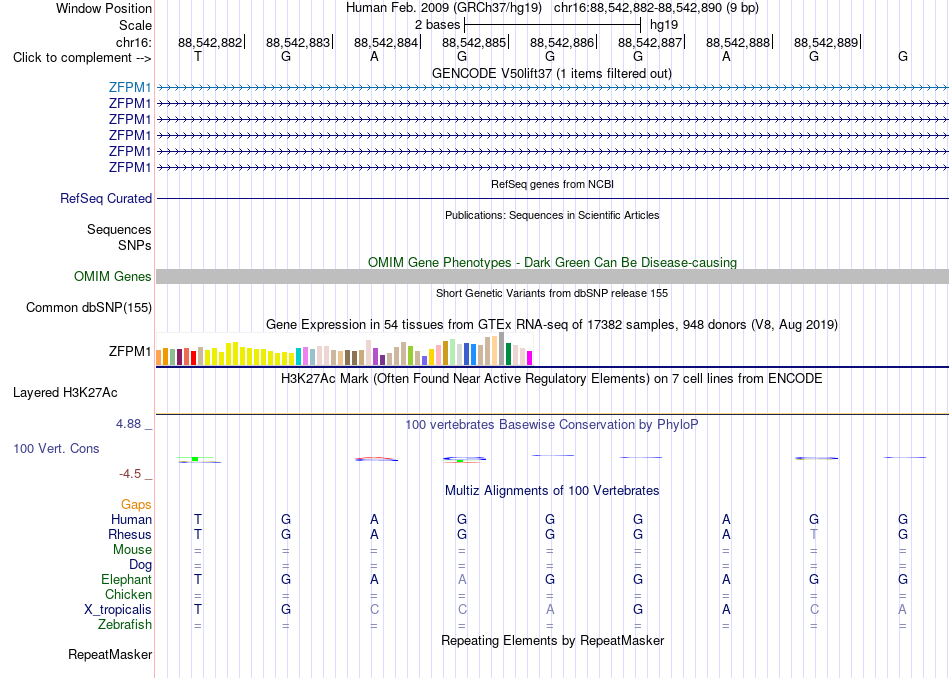Click the tallest gray bar in GTEx chart

pos(502,348)
